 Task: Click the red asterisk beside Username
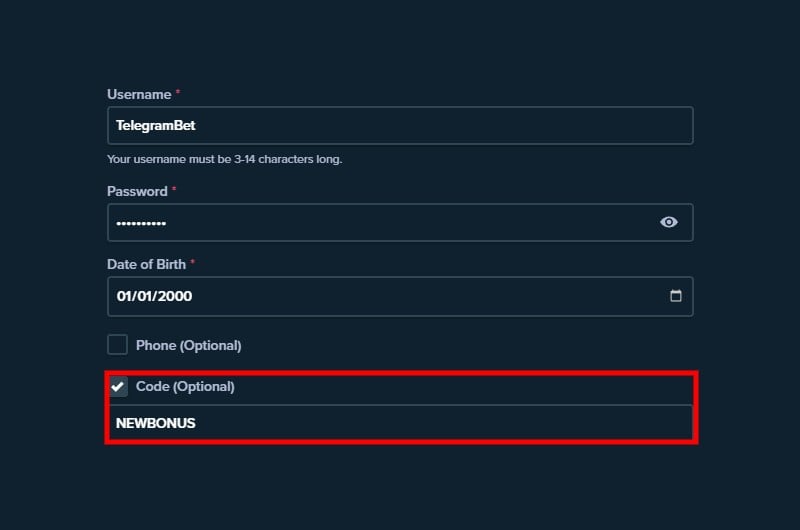pos(178,92)
